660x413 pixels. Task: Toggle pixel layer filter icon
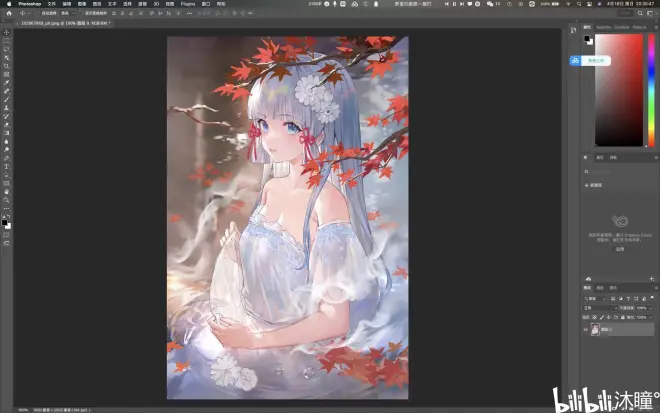[613, 298]
